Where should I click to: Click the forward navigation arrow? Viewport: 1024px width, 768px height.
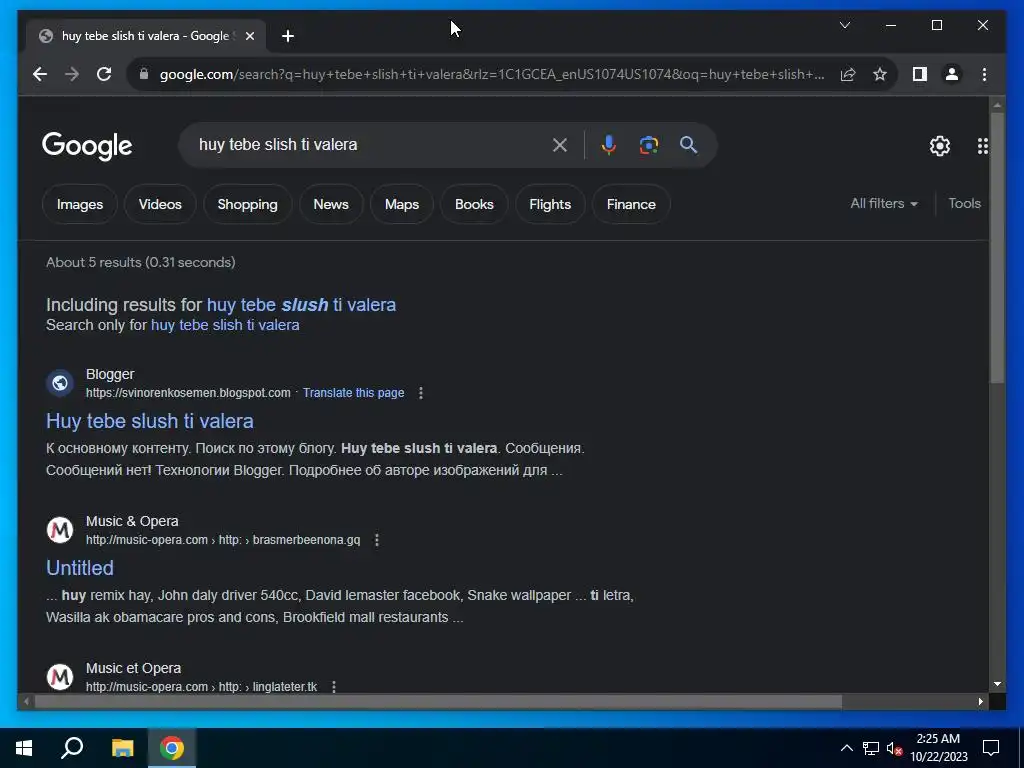(x=72, y=74)
